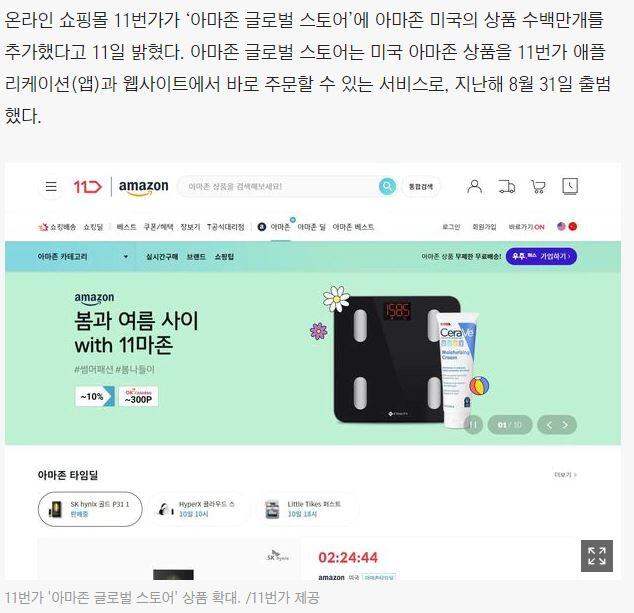The height and width of the screenshot is (613, 634).
Task: Click the 11st logo
Action: pos(87,186)
